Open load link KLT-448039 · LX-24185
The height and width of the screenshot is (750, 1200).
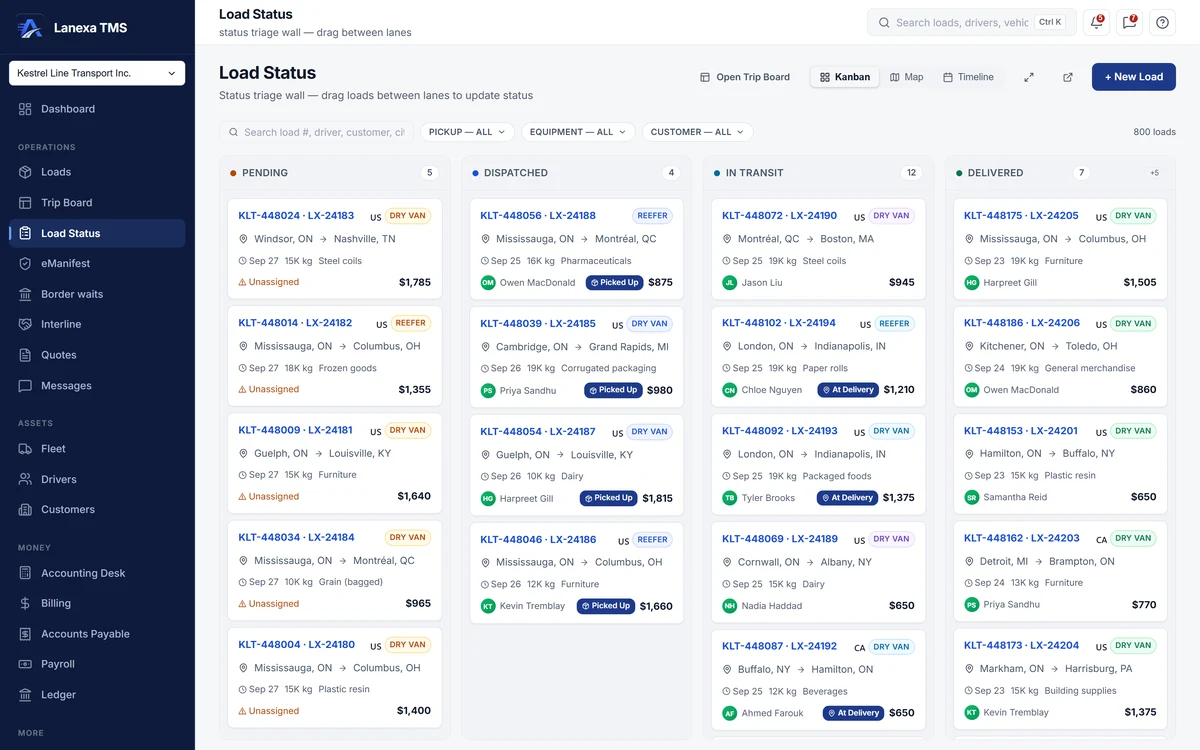538,324
